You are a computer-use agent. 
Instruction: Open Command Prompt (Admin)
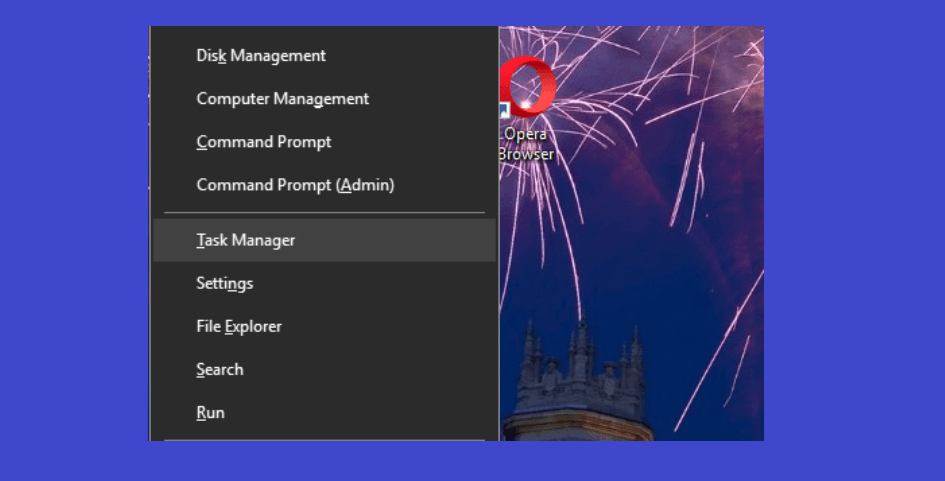point(324,185)
